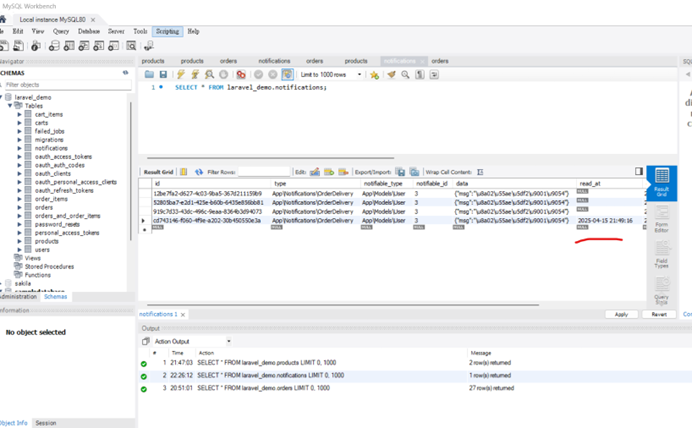The width and height of the screenshot is (692, 428).
Task: Commit the transaction
Action: pos(259,75)
